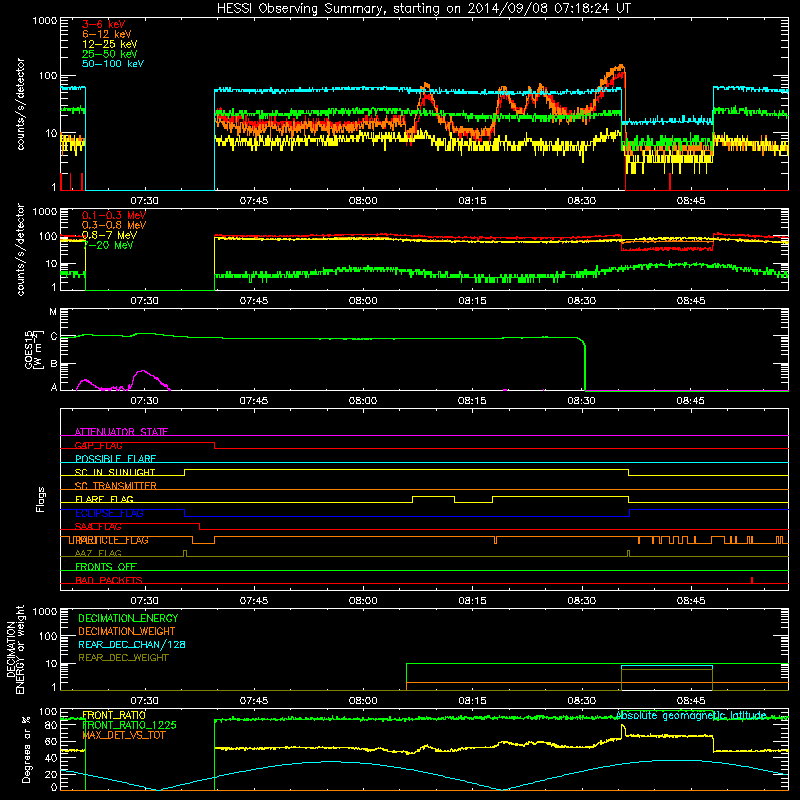This screenshot has width=800, height=800.
Task: Click the 0.1-0.3 MeV legend entry
Action: pos(113,215)
